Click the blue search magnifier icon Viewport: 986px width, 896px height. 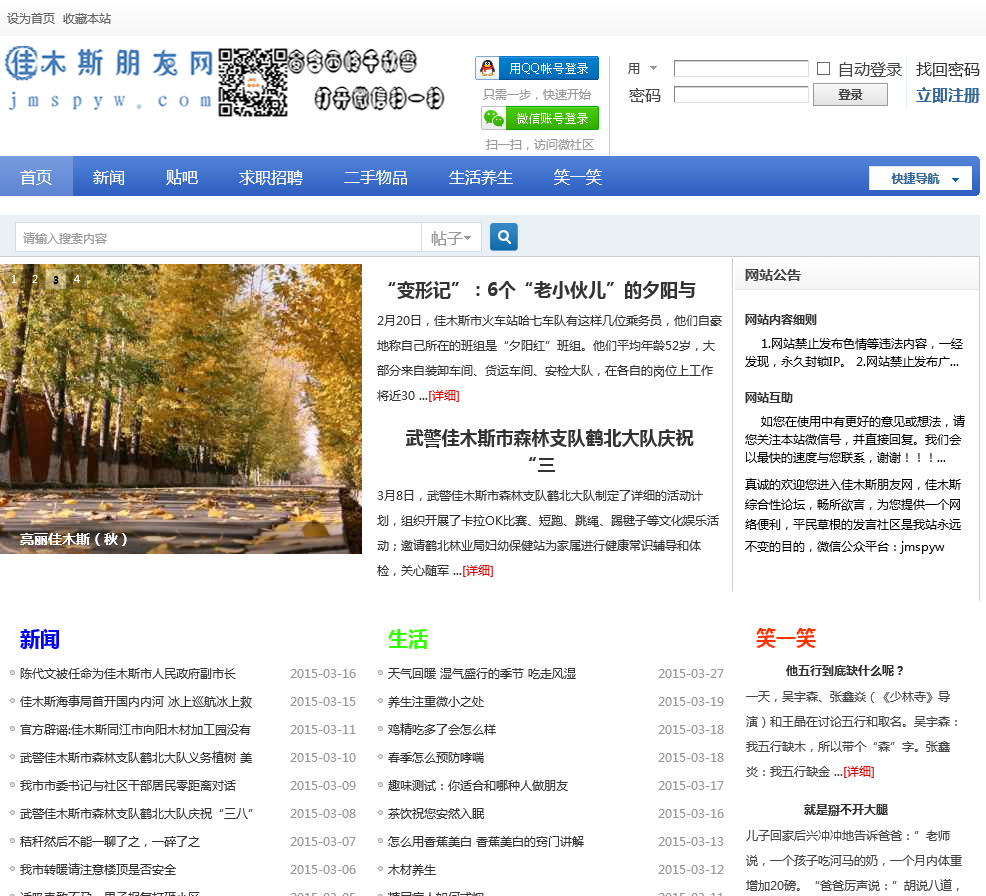click(504, 237)
